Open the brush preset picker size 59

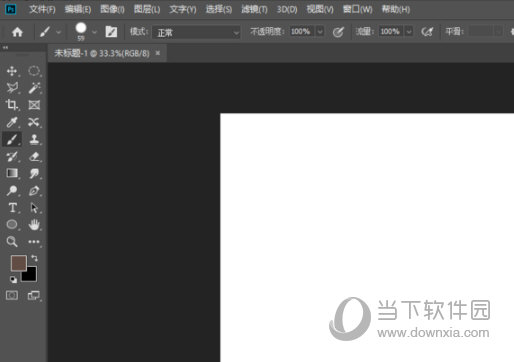[x=85, y=32]
